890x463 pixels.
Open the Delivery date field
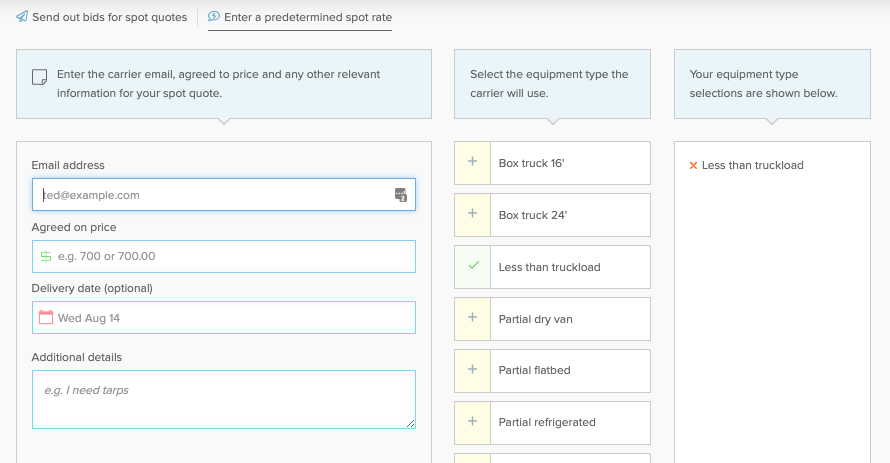click(224, 318)
